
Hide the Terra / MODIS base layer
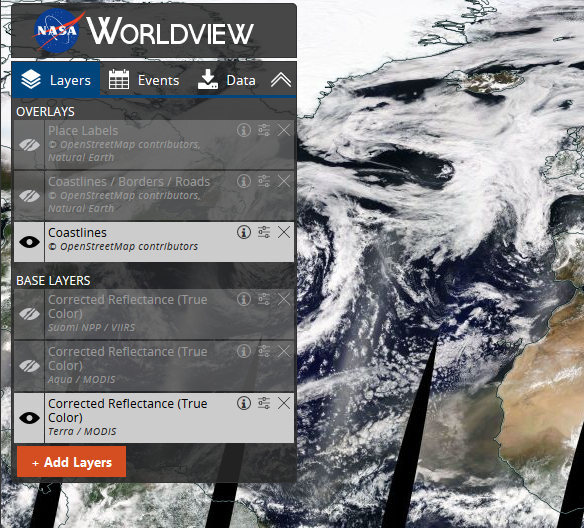(x=29, y=418)
